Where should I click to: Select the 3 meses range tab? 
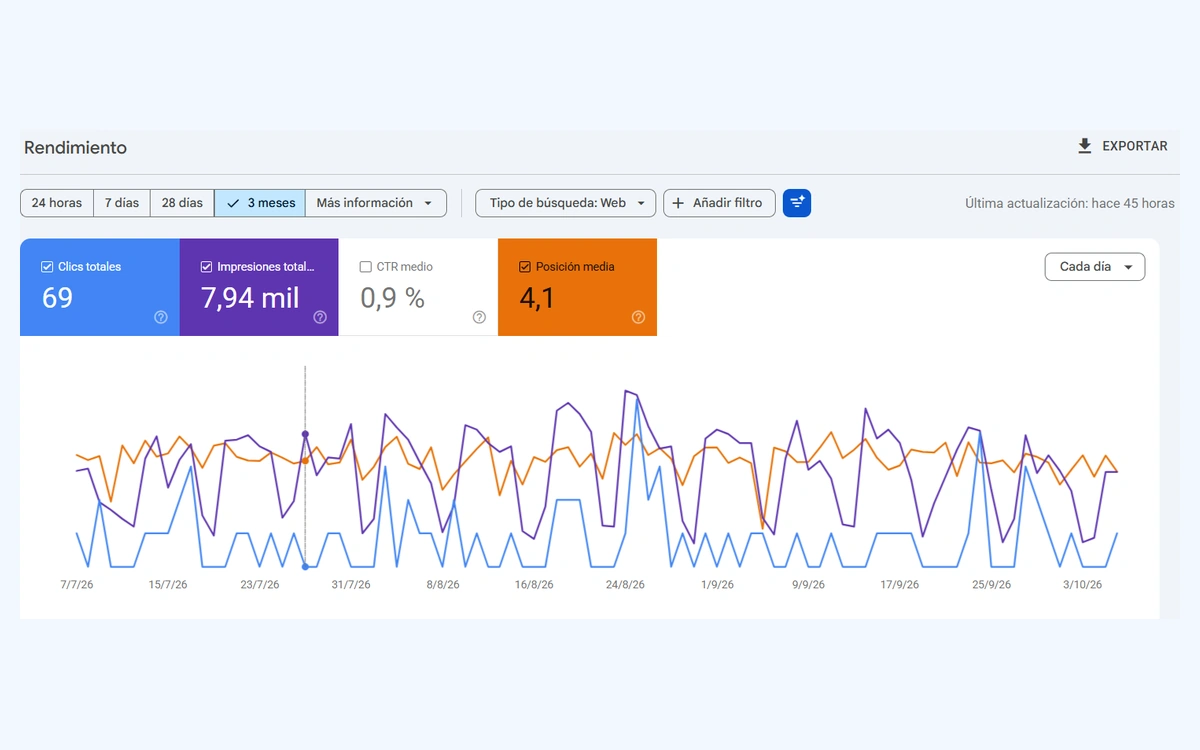click(260, 203)
